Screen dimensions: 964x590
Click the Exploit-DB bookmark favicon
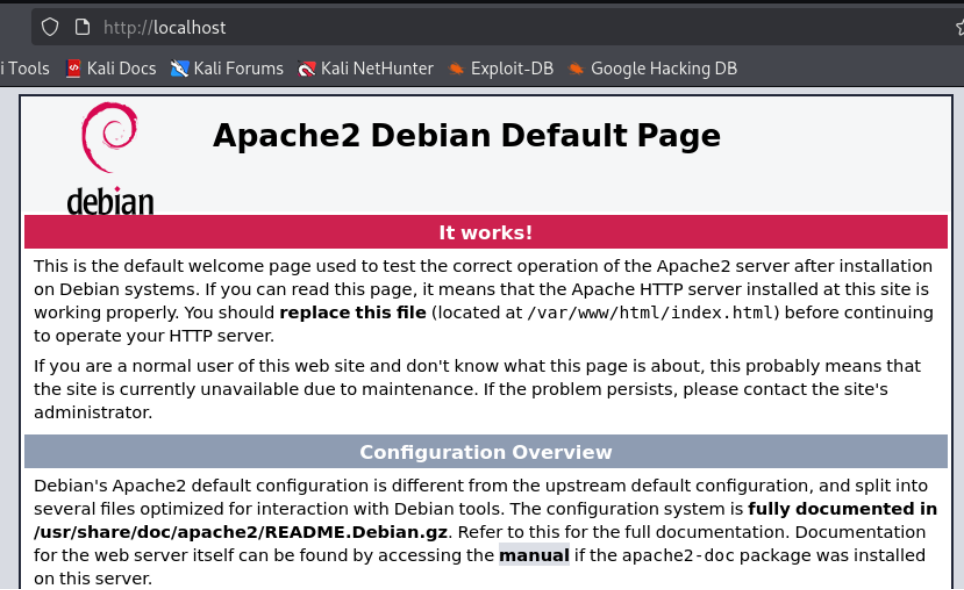[456, 68]
